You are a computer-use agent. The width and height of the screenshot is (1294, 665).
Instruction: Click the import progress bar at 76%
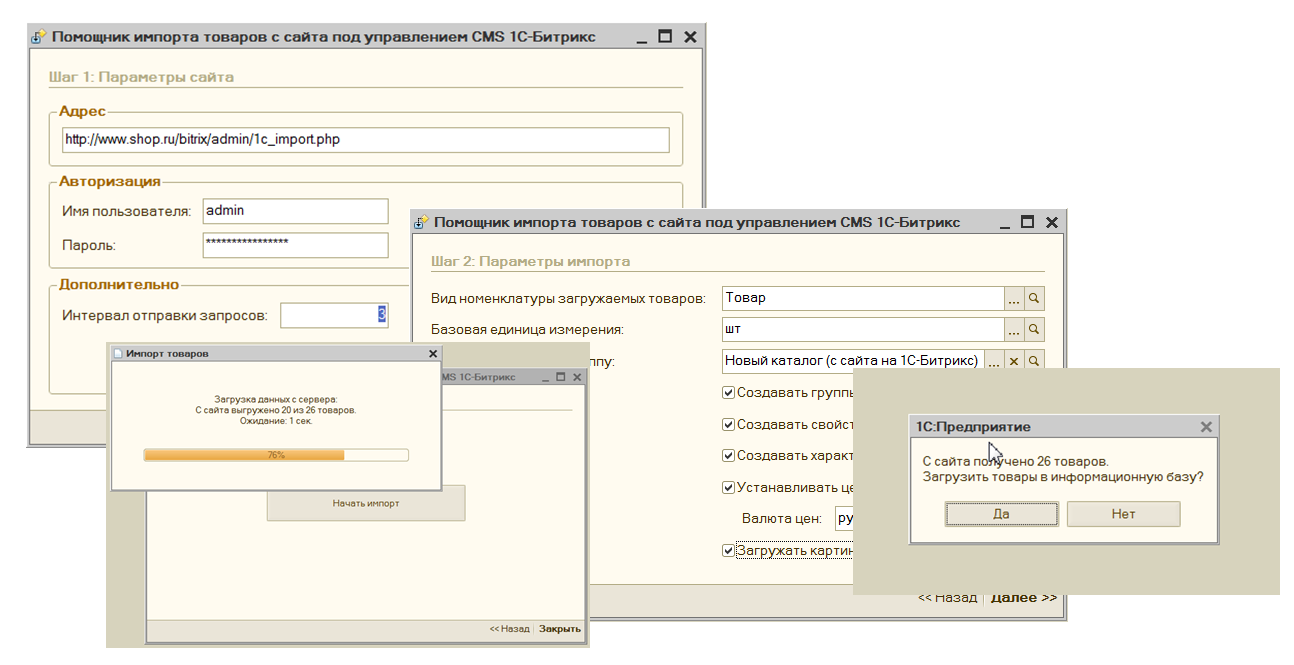coord(276,455)
